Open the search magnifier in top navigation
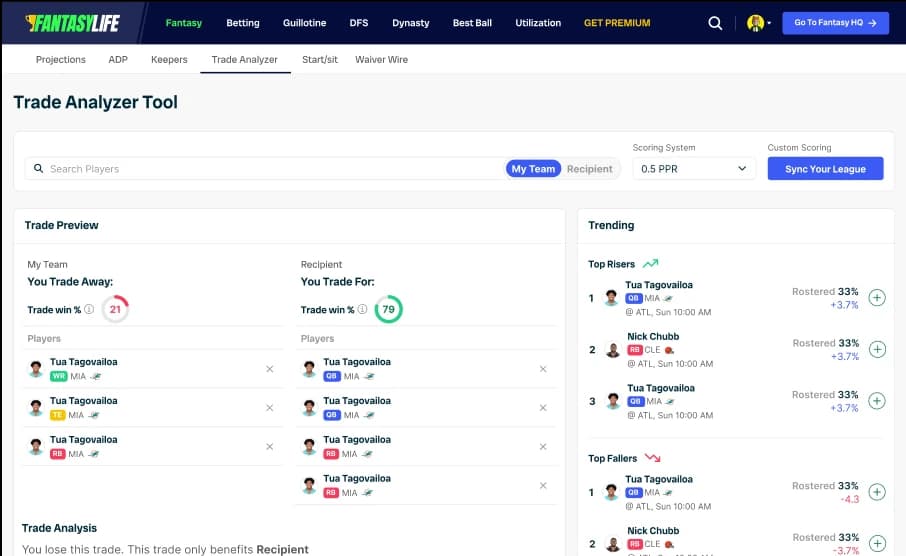This screenshot has height=556, width=906. click(715, 23)
